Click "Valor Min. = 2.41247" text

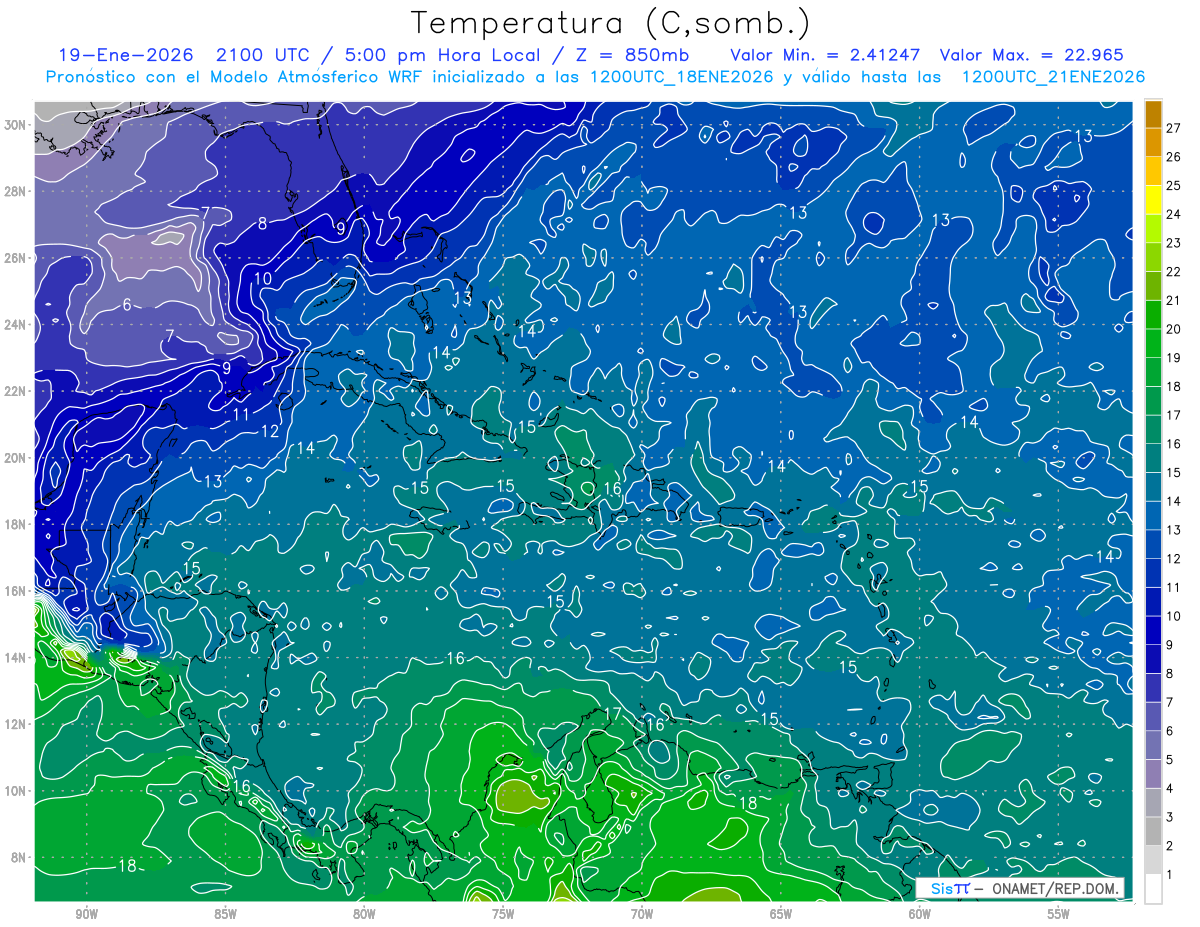[826, 55]
